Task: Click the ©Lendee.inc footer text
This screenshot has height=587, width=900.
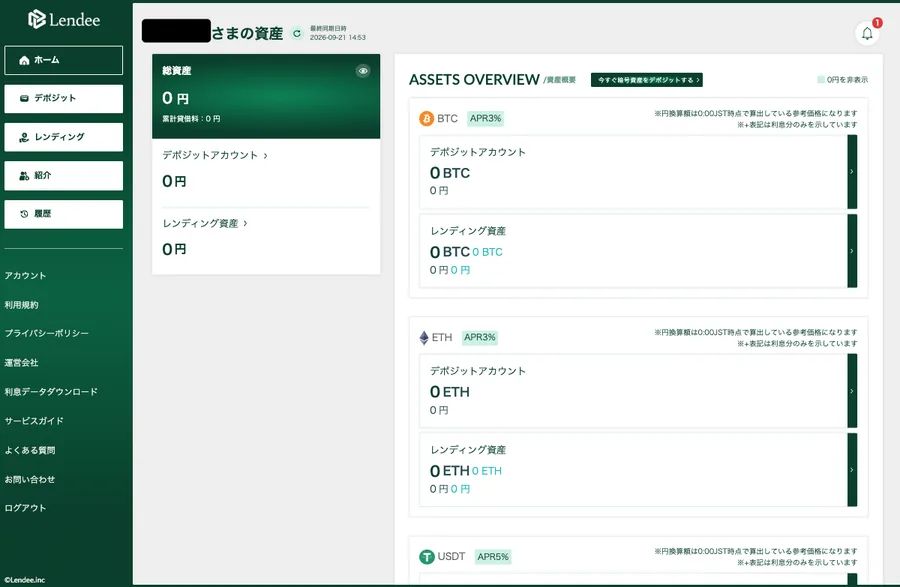Action: coord(25,580)
